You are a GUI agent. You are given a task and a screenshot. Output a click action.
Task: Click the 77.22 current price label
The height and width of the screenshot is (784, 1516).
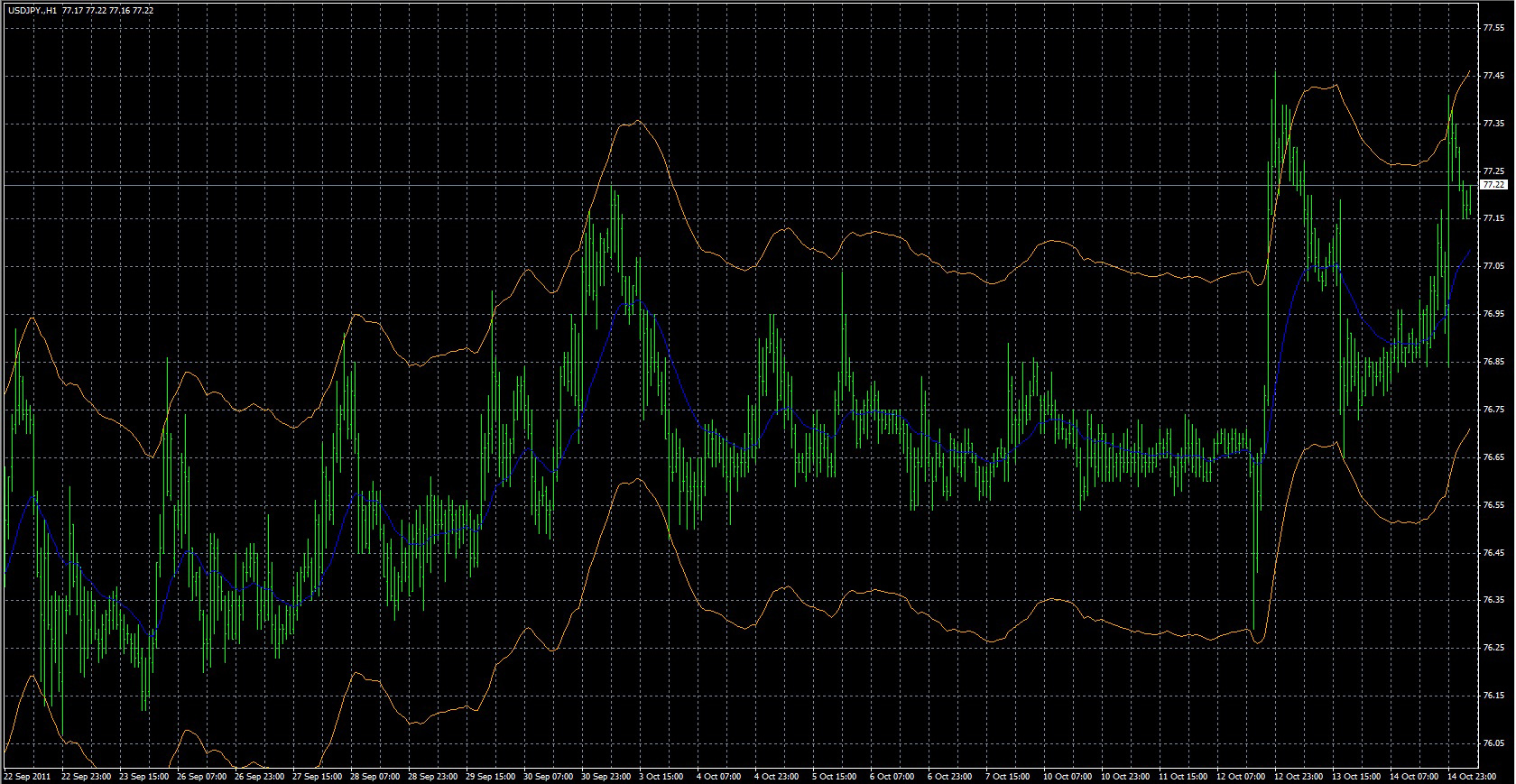tap(1493, 185)
